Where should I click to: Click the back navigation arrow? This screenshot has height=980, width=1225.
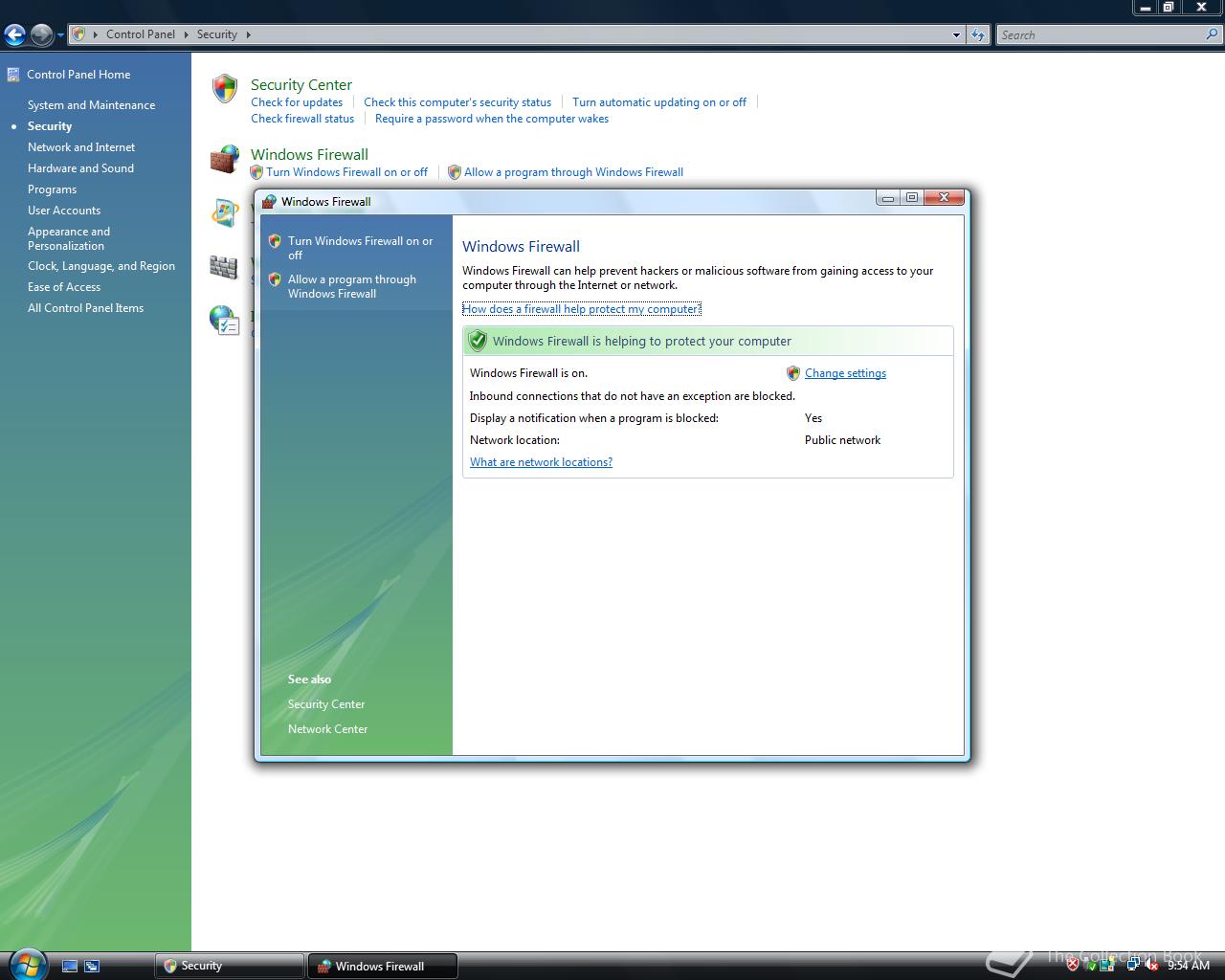click(x=14, y=35)
